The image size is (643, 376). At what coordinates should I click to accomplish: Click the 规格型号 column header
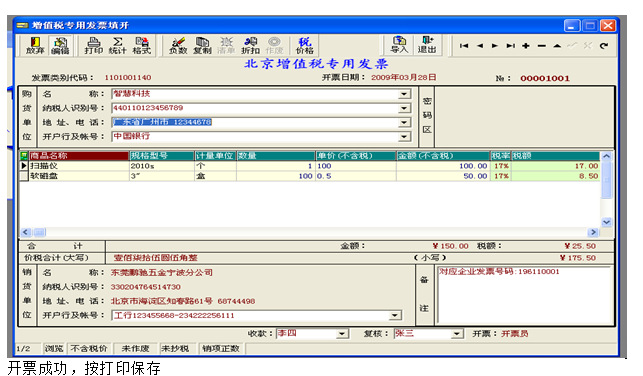click(162, 155)
